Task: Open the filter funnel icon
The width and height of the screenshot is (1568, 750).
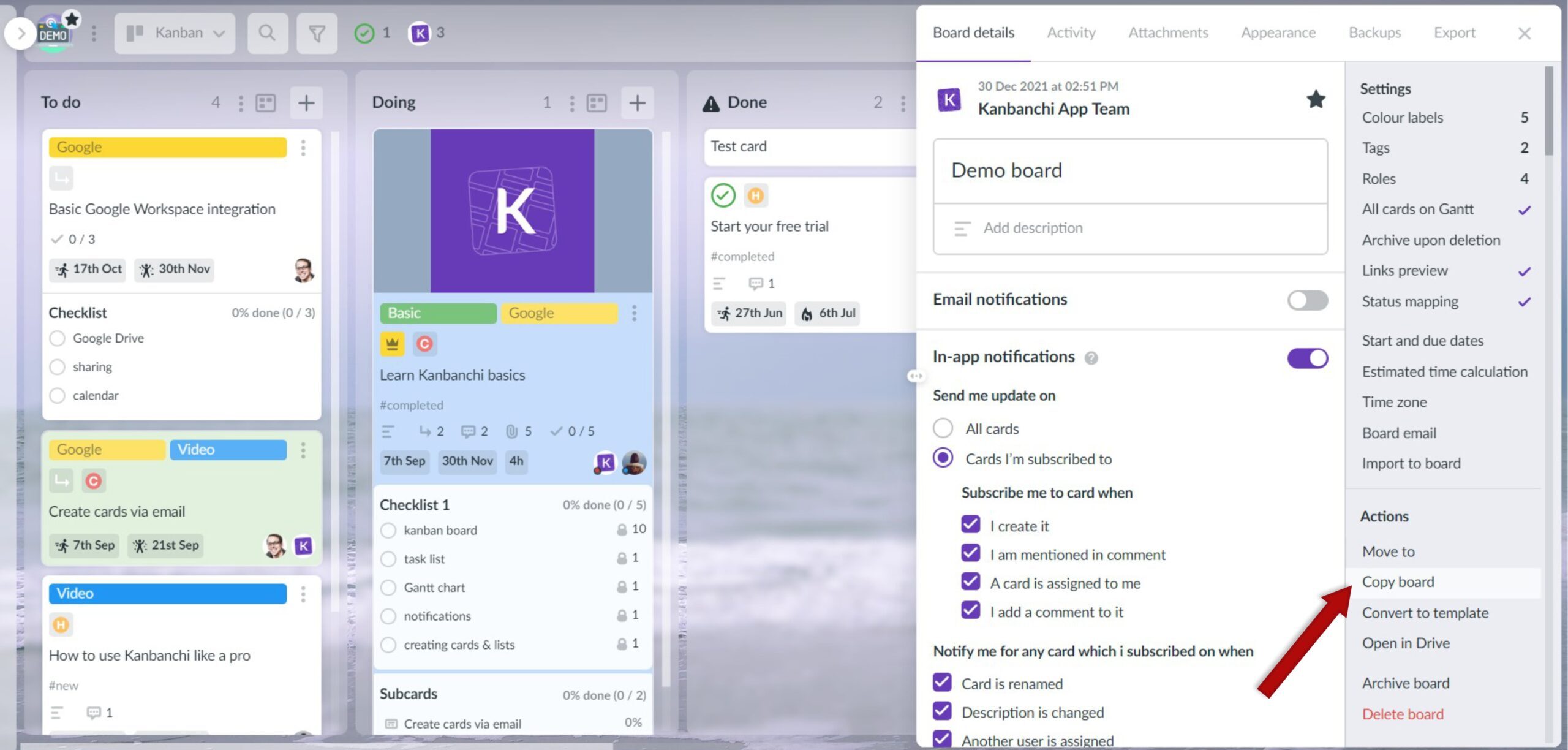Action: (317, 33)
